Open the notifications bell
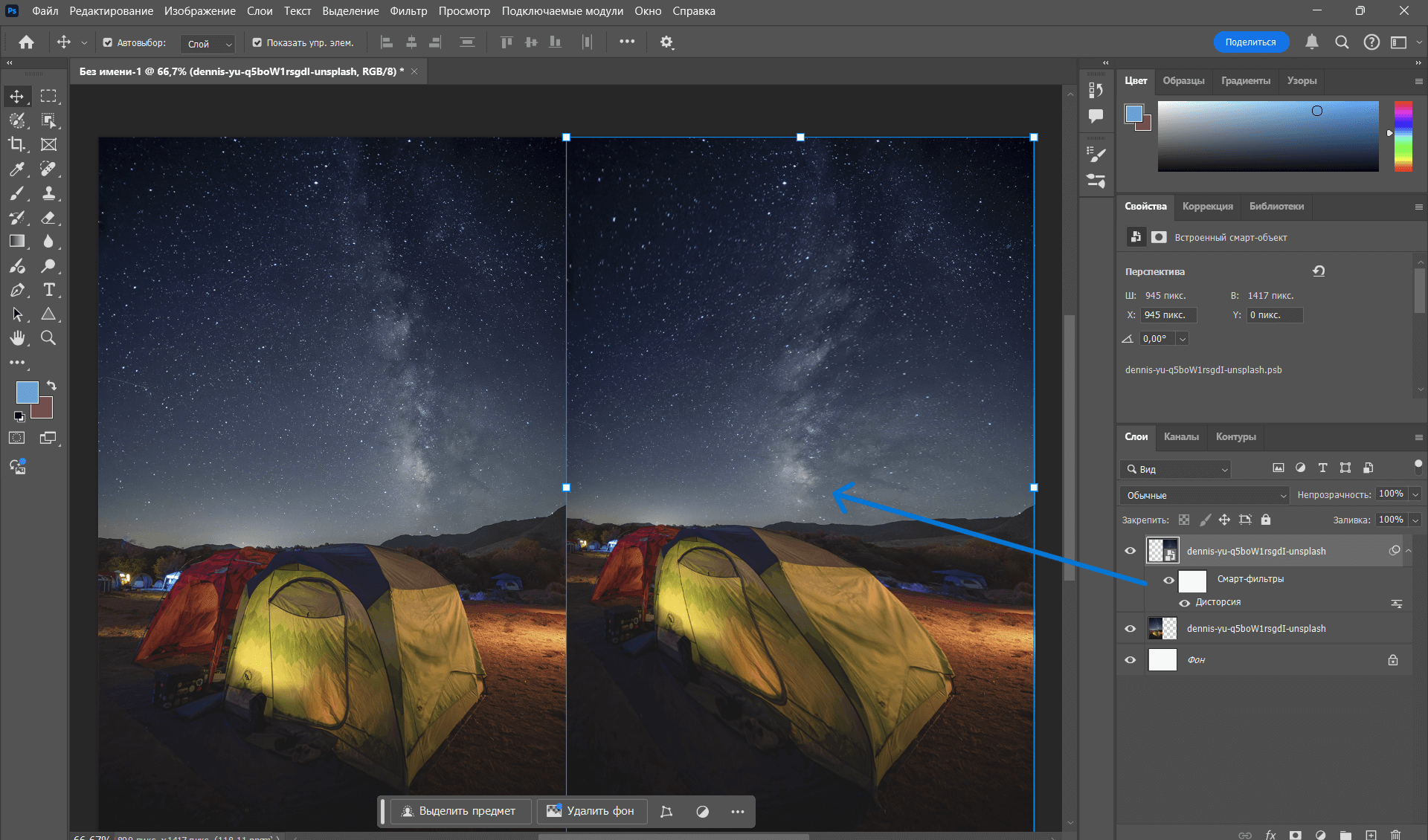 [1312, 42]
